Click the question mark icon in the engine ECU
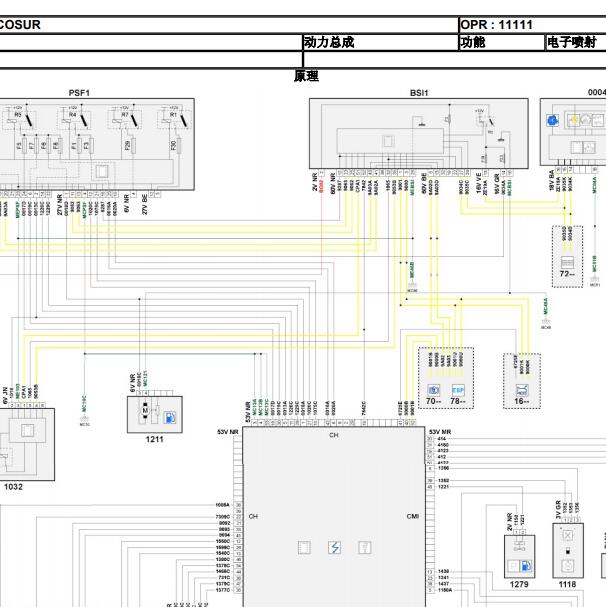Viewport: 606px width, 607px height. pos(365,547)
